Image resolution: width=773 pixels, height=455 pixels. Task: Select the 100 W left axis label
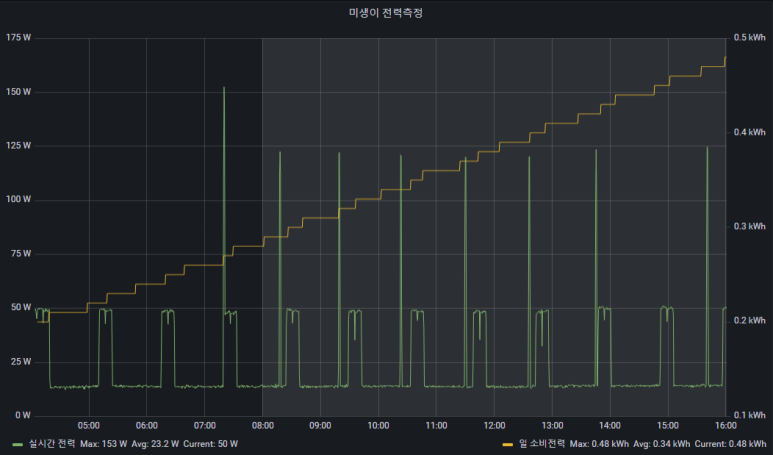18,199
